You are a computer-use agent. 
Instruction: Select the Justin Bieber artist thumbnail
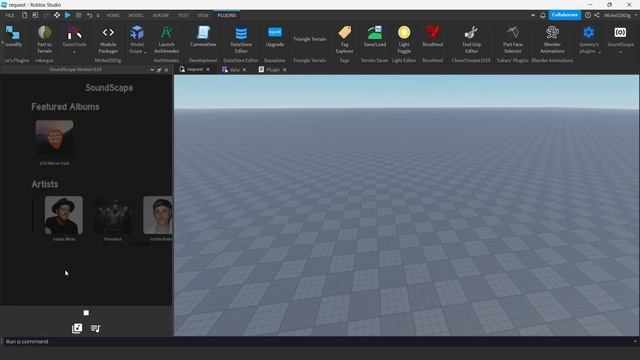point(158,215)
